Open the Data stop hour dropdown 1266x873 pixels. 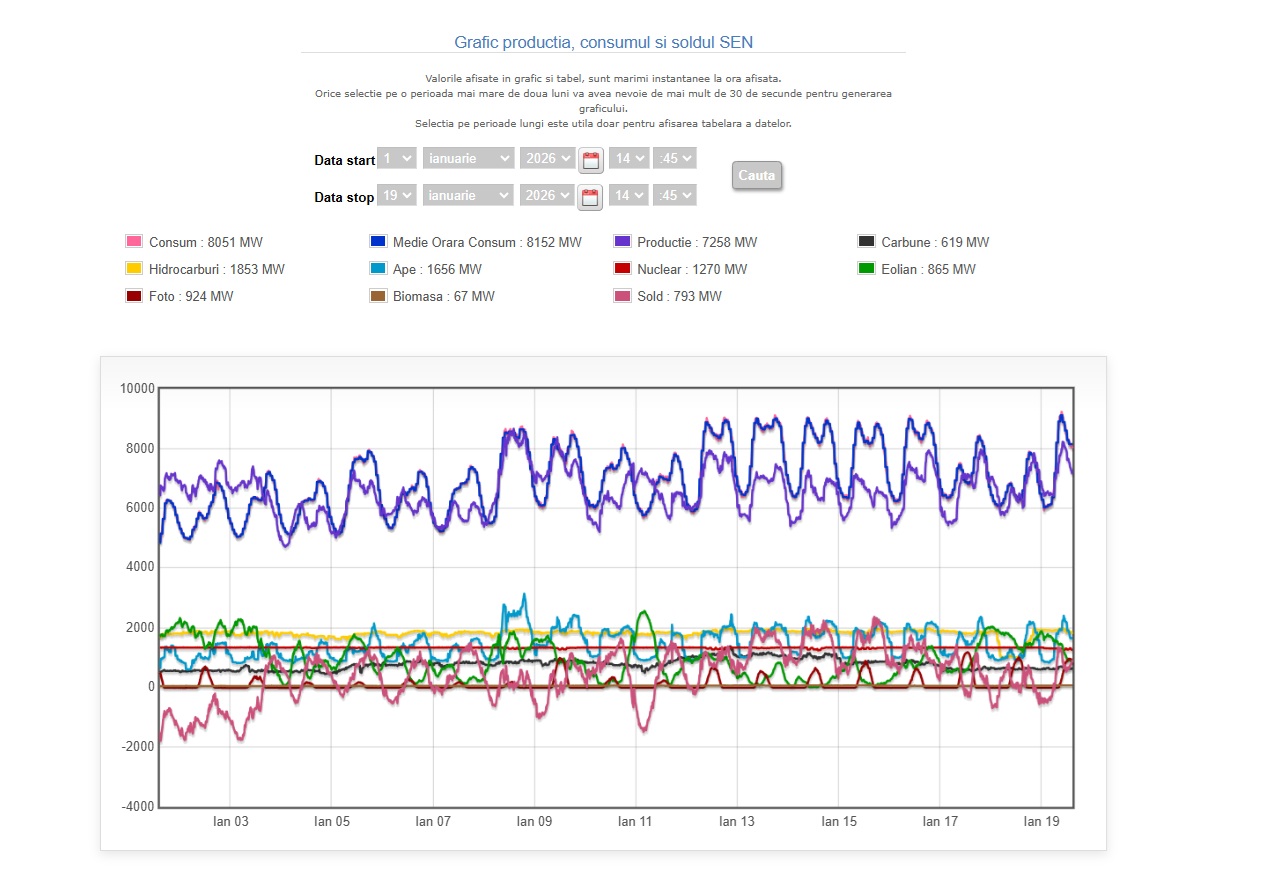[629, 195]
